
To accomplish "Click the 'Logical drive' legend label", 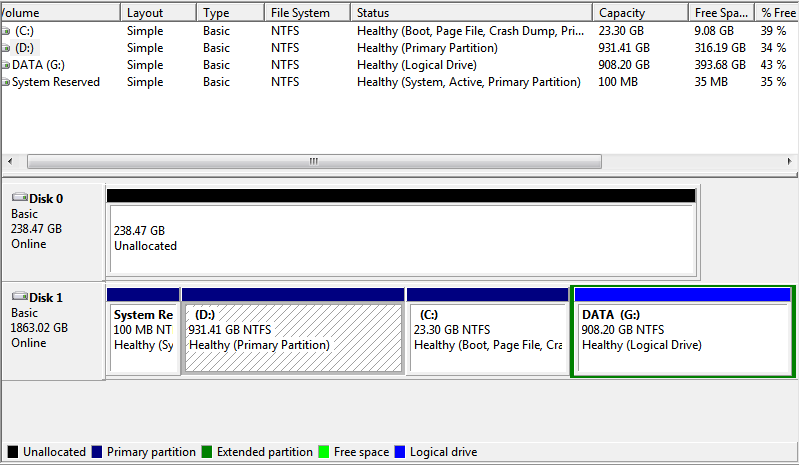I will 443,452.
